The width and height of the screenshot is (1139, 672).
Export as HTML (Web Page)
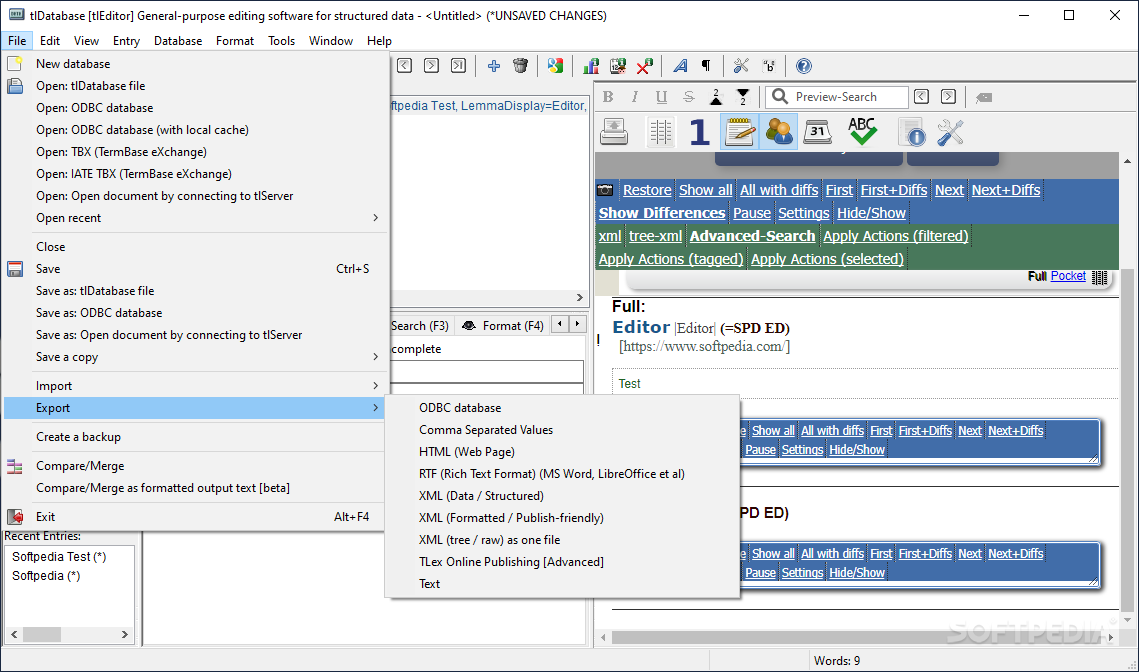562,452
